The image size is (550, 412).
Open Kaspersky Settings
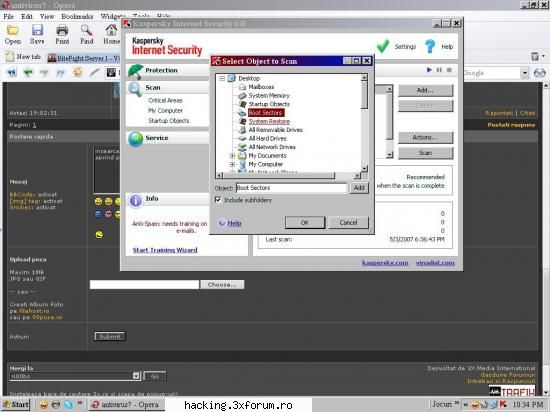coord(405,47)
